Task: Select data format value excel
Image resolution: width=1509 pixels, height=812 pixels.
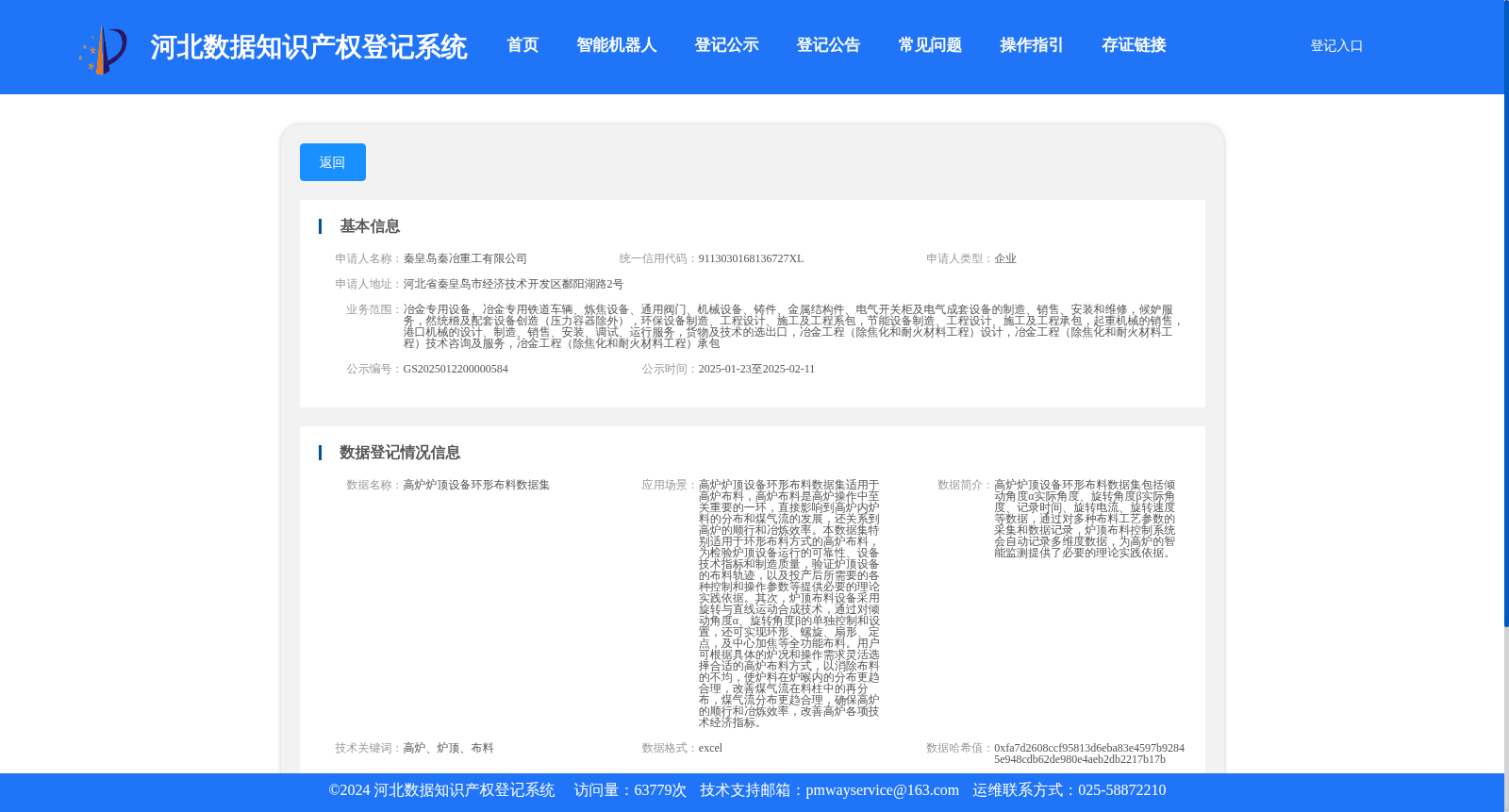Action: click(x=710, y=748)
